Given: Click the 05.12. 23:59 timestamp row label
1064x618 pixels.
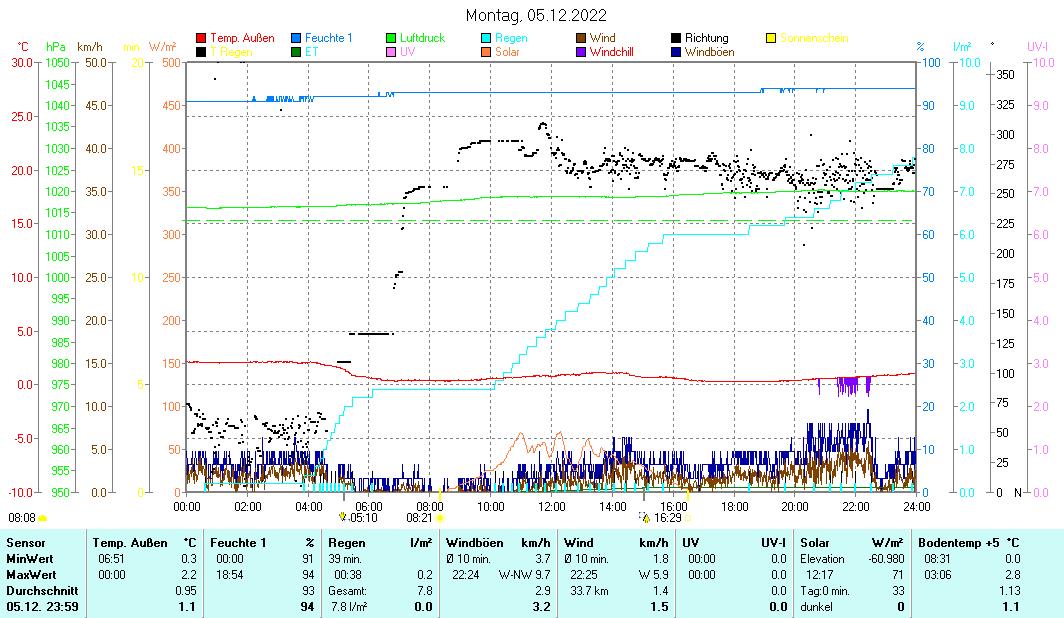Looking at the screenshot, I should click(x=42, y=606).
